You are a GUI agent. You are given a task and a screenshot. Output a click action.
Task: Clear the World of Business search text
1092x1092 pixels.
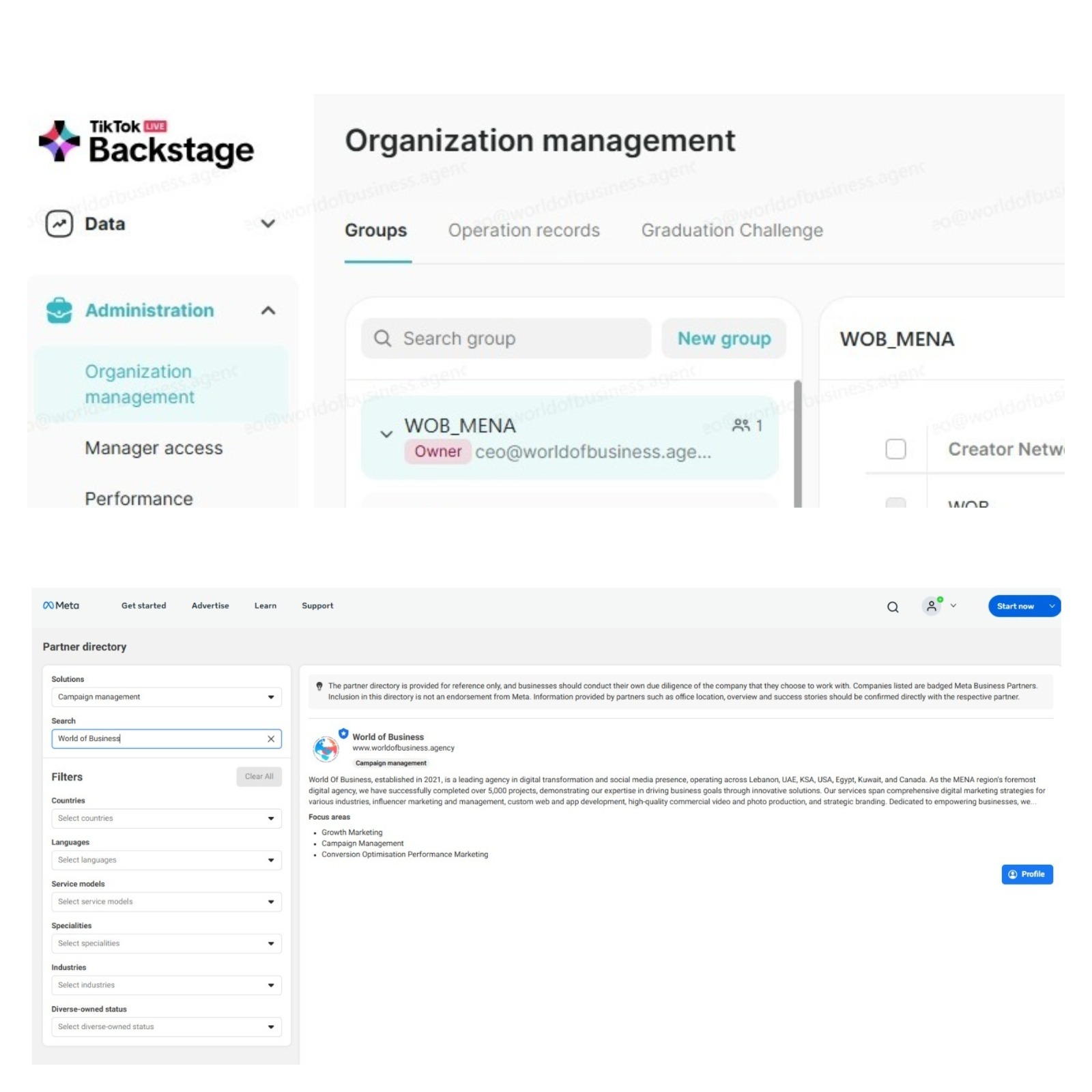271,738
